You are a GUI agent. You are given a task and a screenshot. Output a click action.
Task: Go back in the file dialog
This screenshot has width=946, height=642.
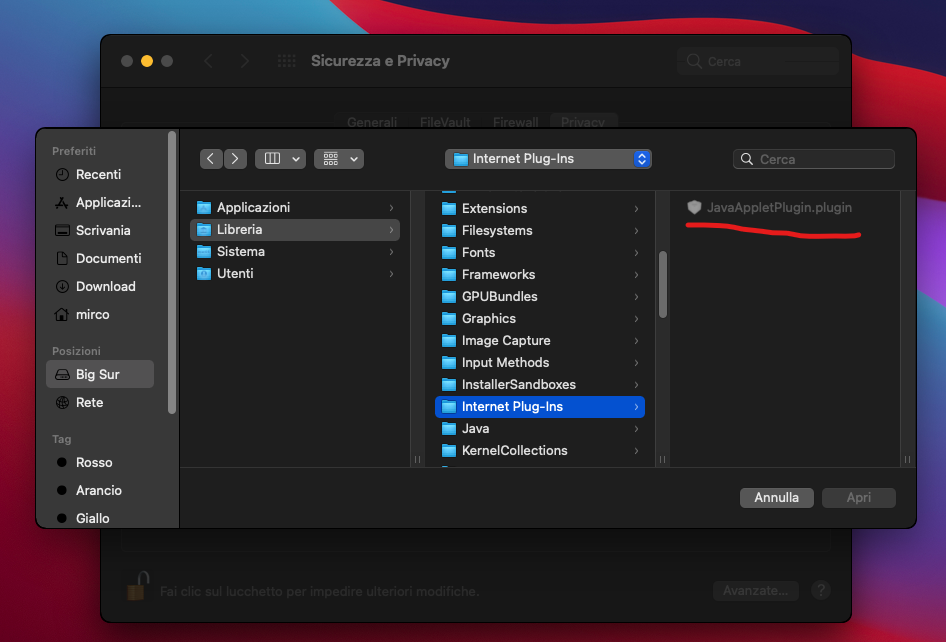[x=211, y=159]
